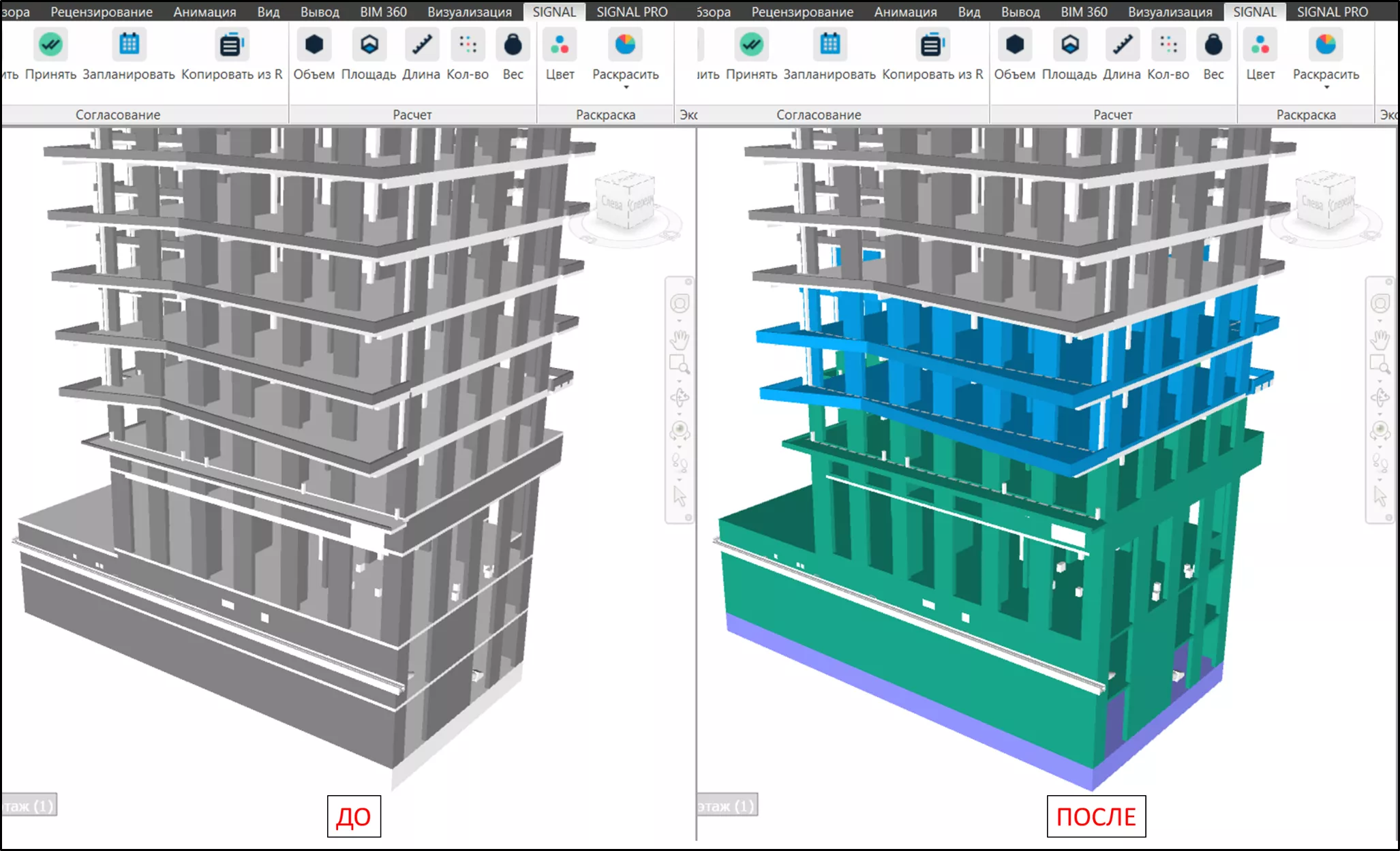Select Площадь calculation in the right window
This screenshot has height=851, width=1400.
(x=1069, y=46)
